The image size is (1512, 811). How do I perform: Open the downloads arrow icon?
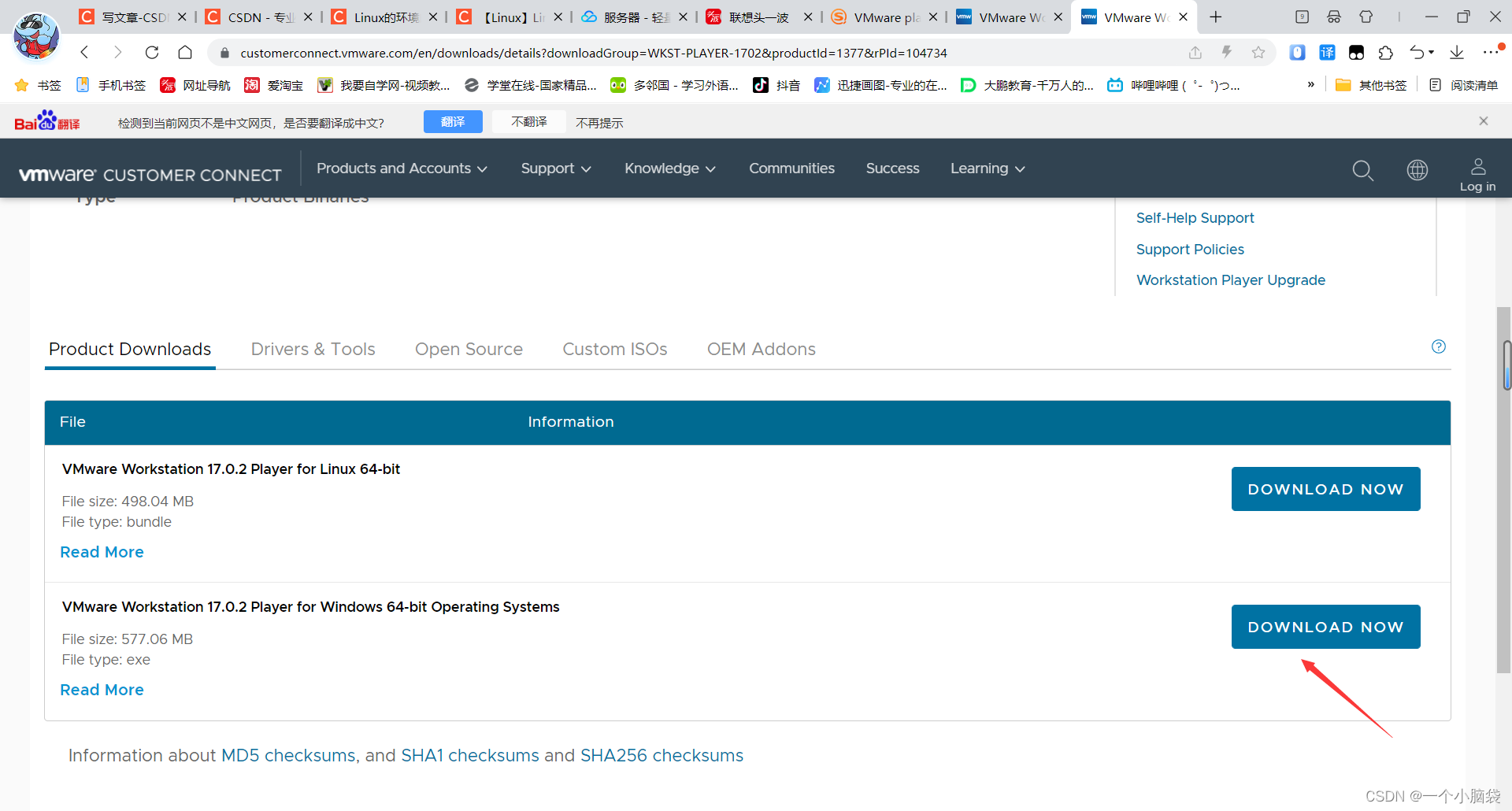point(1457,53)
